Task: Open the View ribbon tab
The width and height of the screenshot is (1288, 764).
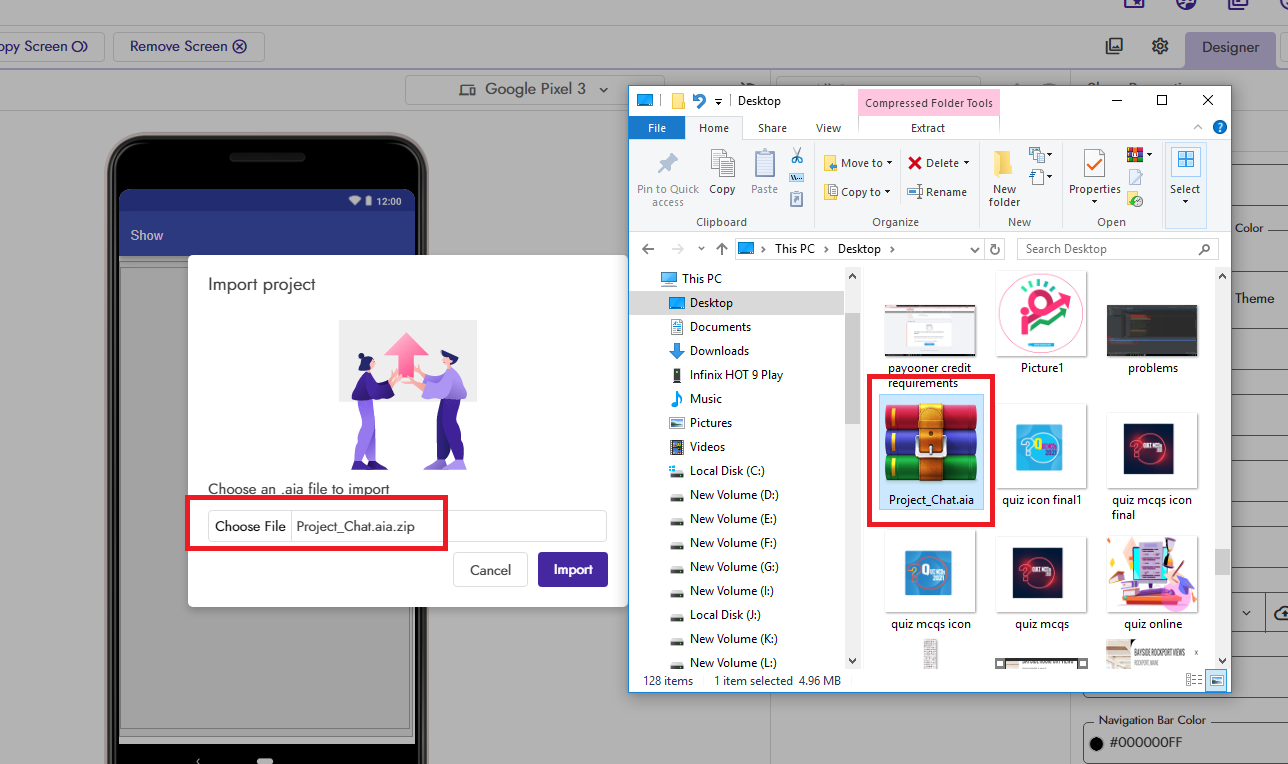Action: 828,128
